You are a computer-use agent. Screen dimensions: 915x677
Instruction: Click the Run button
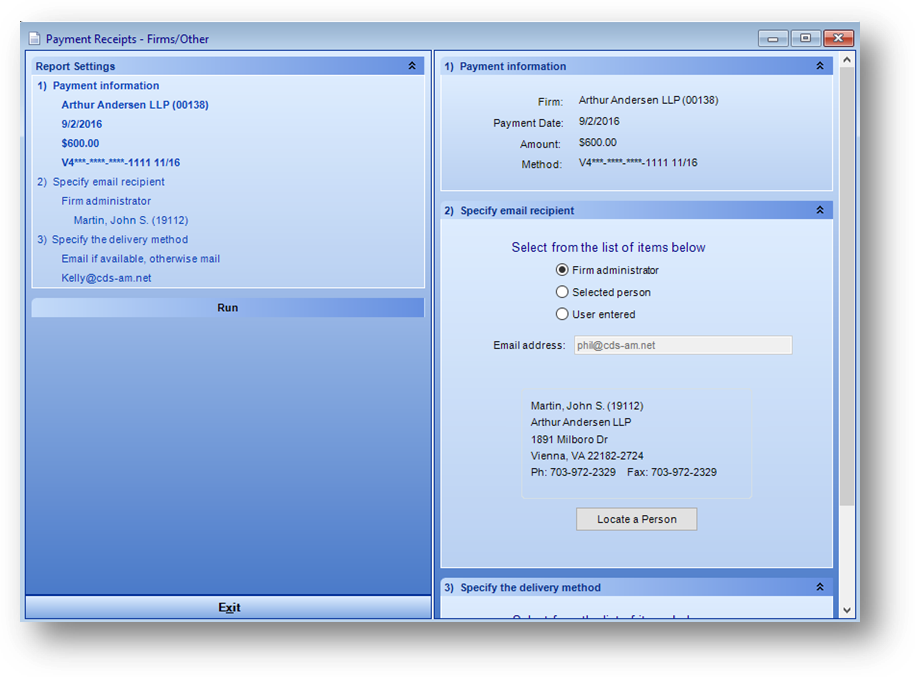[x=228, y=308]
